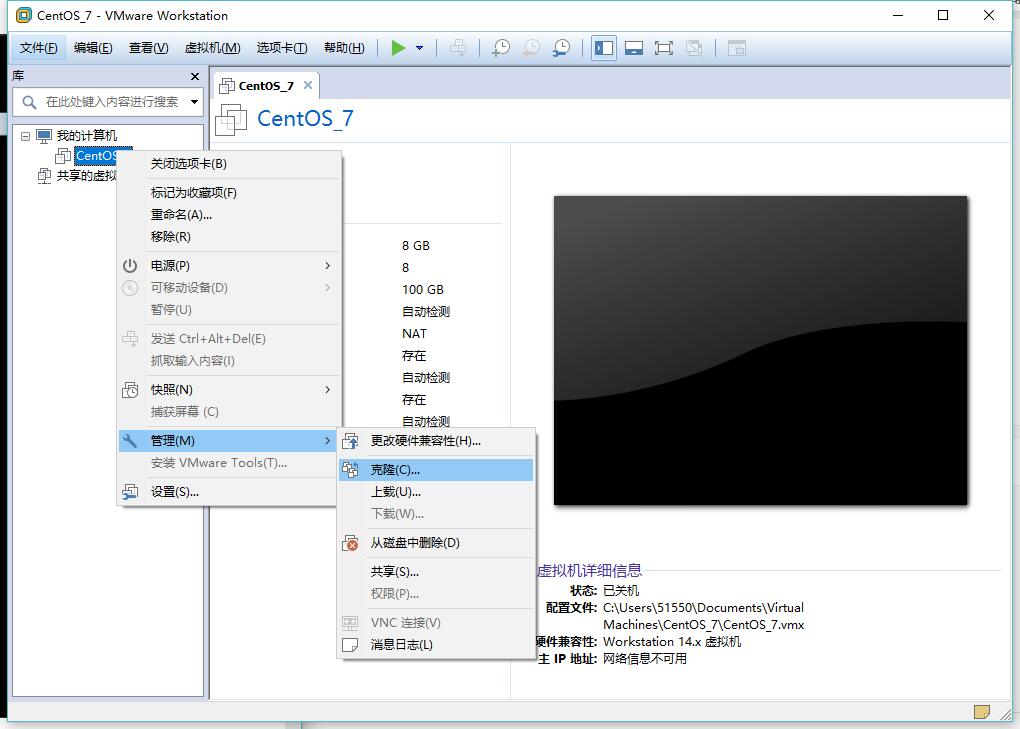
Task: Click the VMware title bar app icon
Action: pos(23,15)
